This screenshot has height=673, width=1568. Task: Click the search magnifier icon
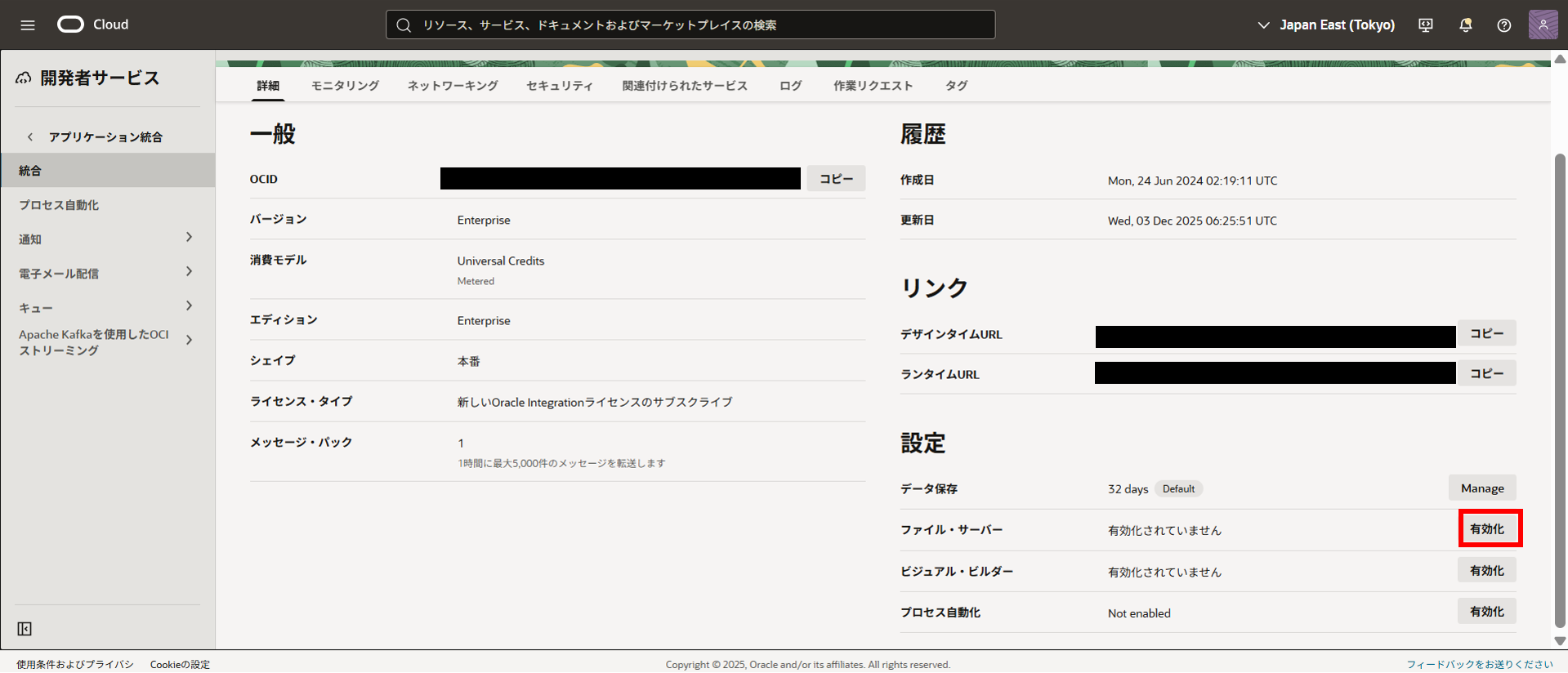[x=404, y=25]
